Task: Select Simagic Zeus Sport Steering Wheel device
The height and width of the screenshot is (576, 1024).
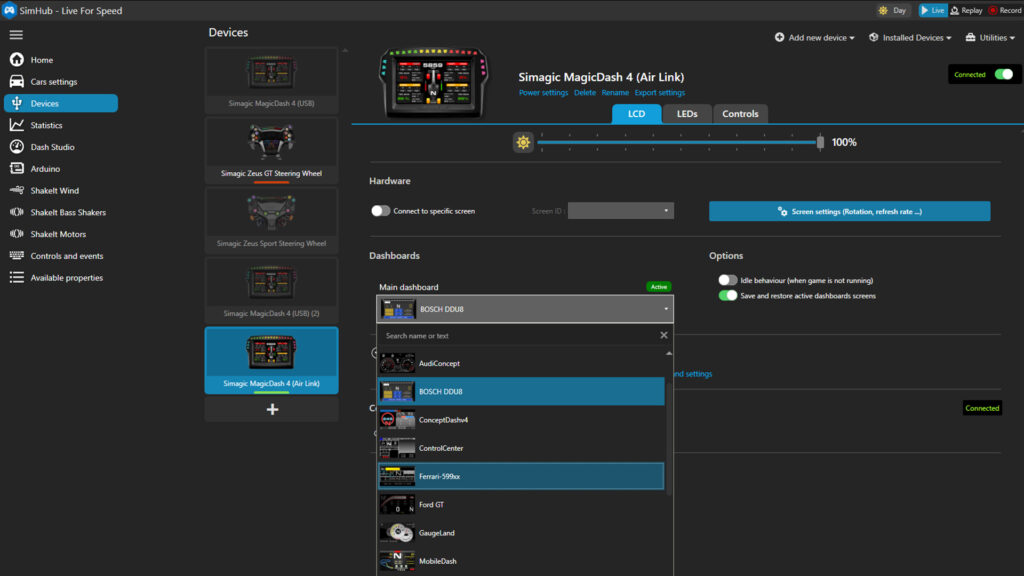Action: pyautogui.click(x=271, y=220)
